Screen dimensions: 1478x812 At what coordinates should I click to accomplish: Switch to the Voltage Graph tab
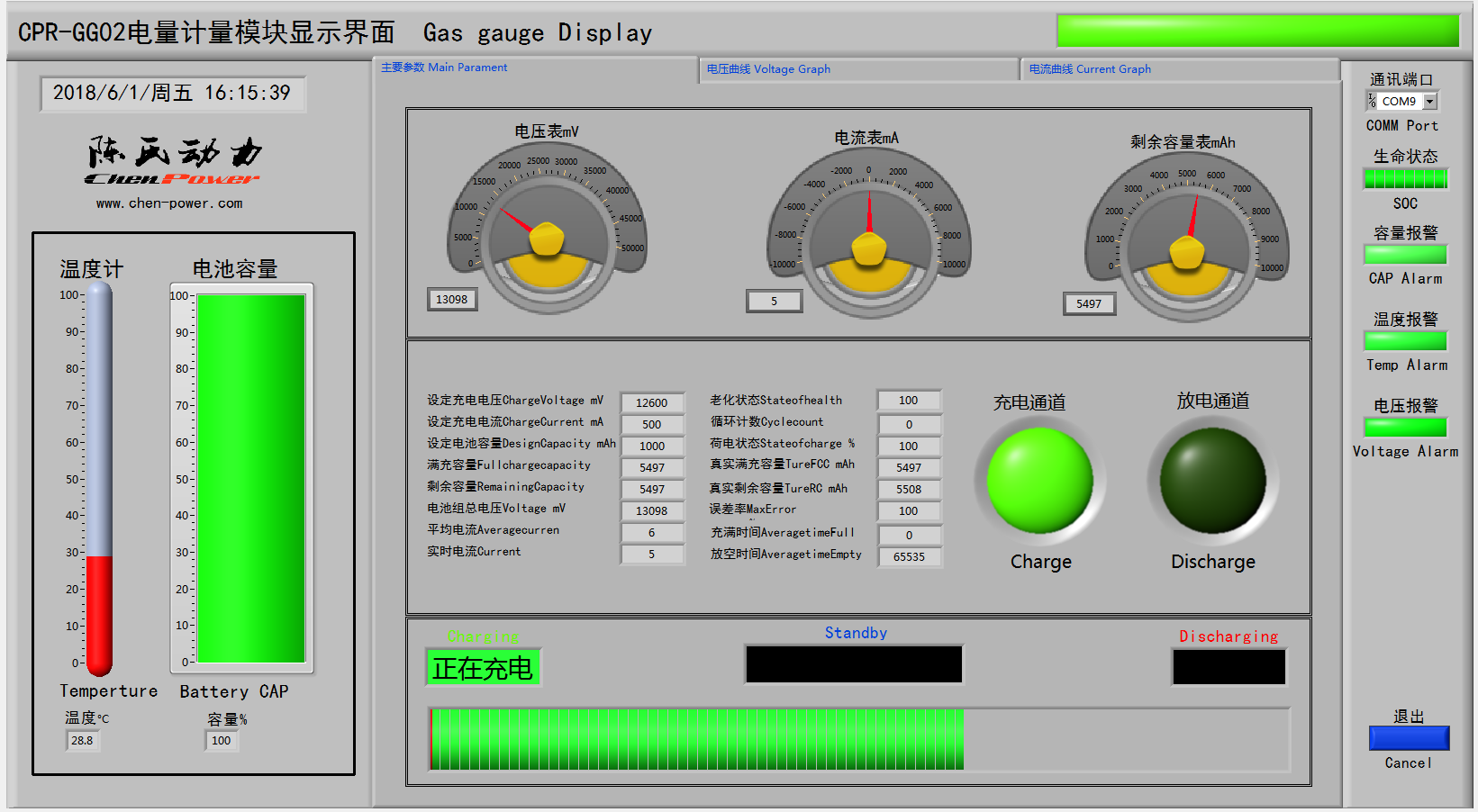coord(858,69)
